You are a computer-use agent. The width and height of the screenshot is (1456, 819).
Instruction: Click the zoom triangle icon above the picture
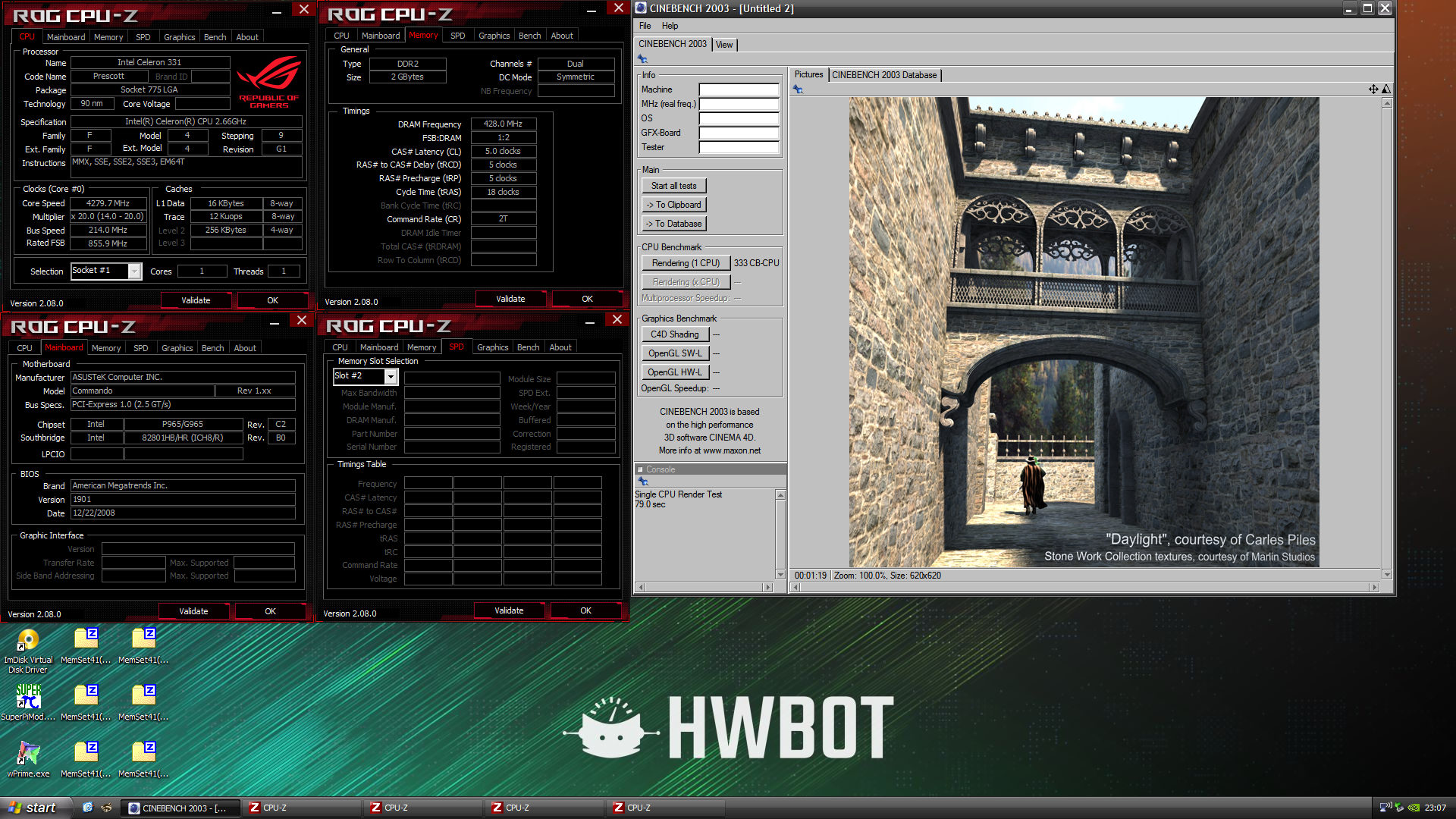point(1386,89)
